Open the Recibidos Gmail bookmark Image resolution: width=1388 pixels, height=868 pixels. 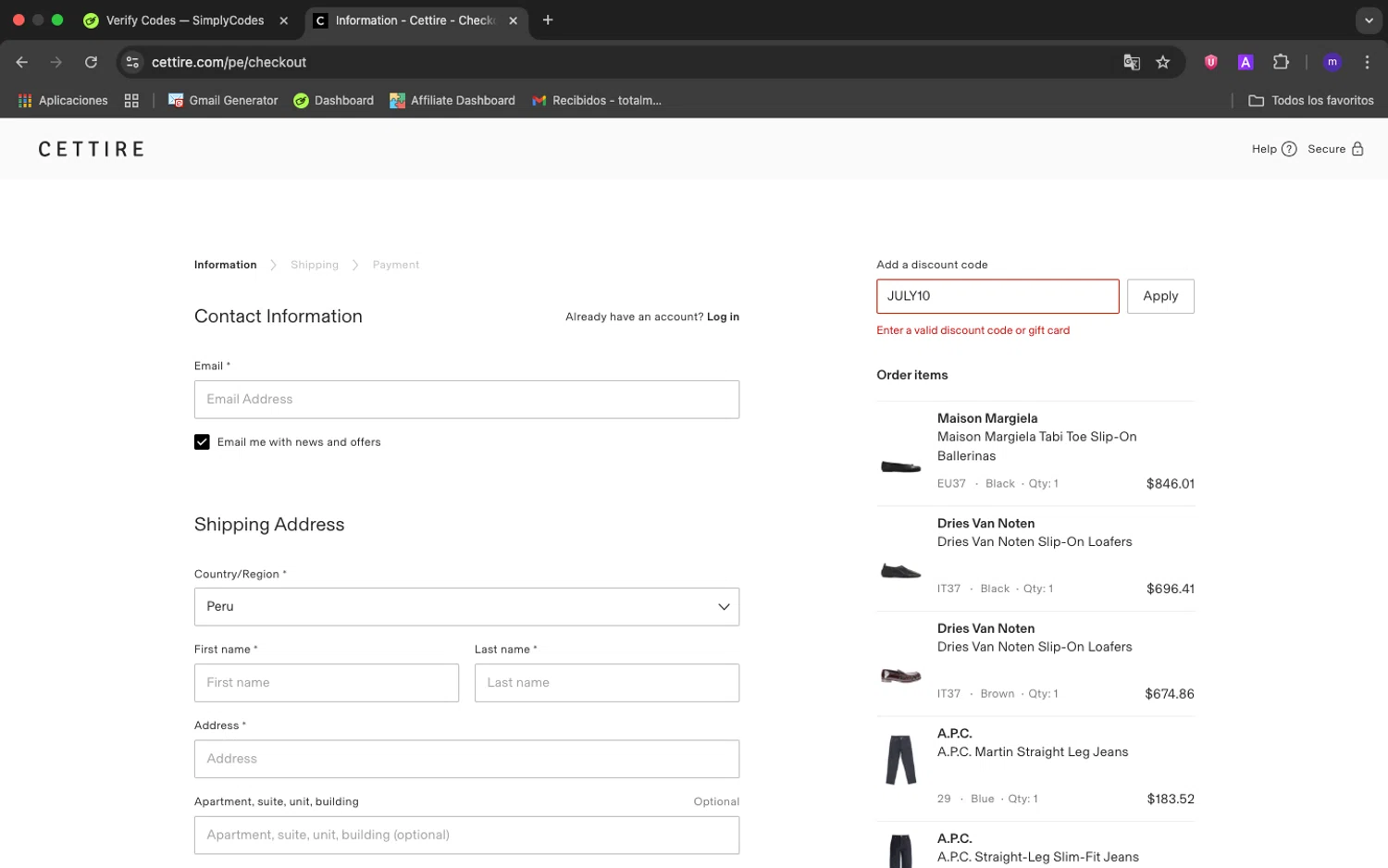pos(597,100)
